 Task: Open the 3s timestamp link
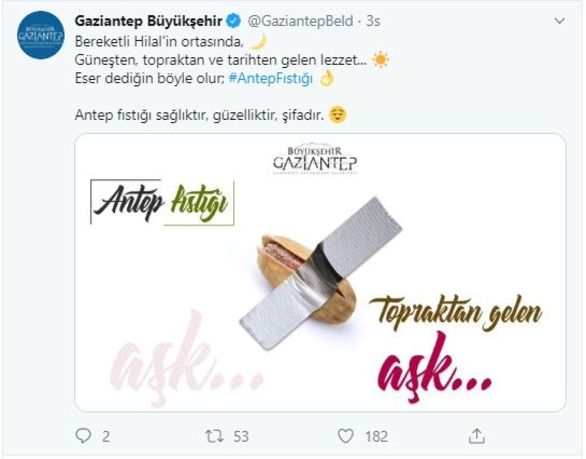(x=373, y=21)
